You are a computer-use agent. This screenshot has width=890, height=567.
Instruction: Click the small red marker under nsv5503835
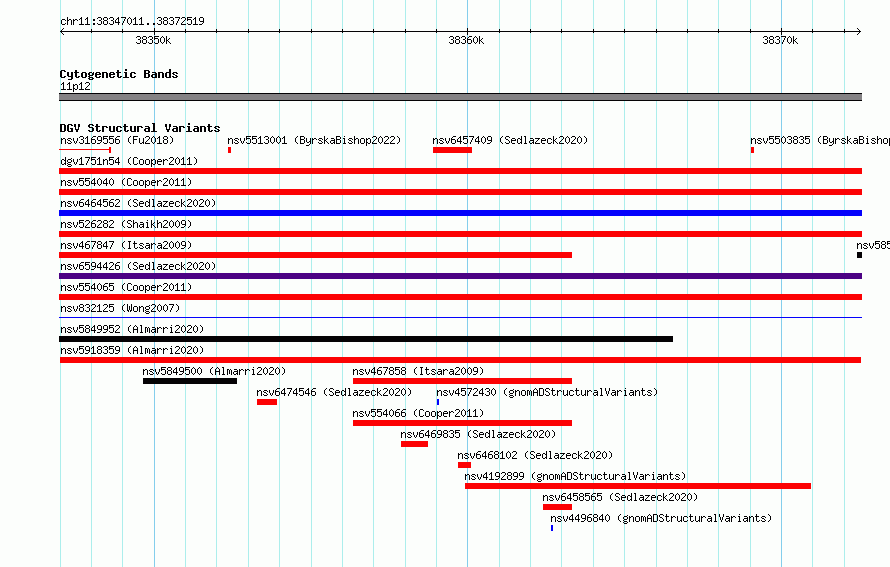[x=752, y=150]
